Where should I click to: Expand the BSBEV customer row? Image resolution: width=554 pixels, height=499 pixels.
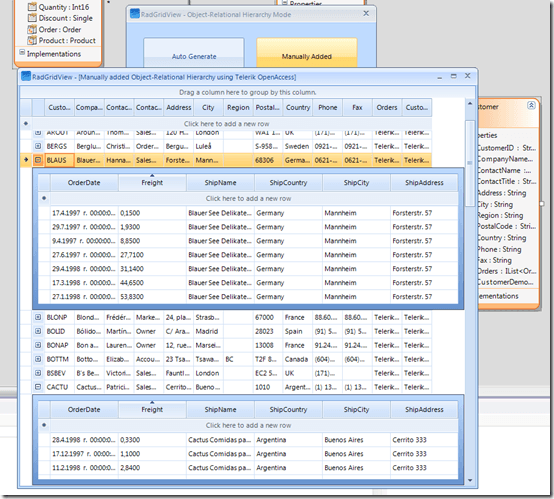point(38,373)
